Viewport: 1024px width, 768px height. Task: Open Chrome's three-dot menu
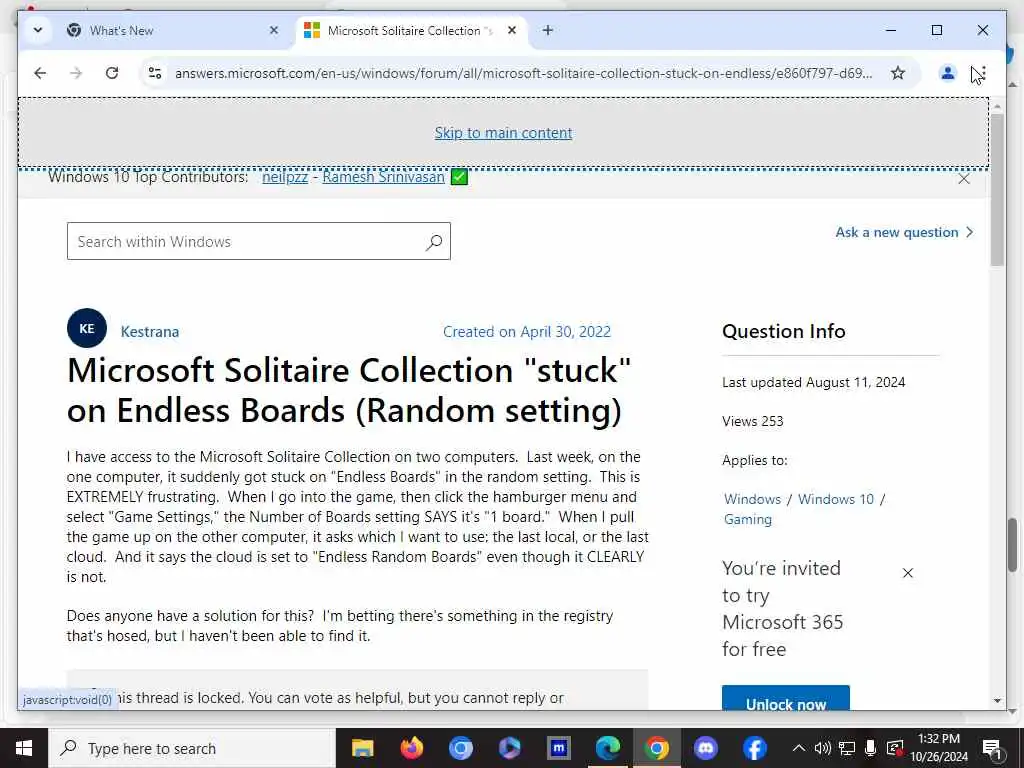[983, 73]
